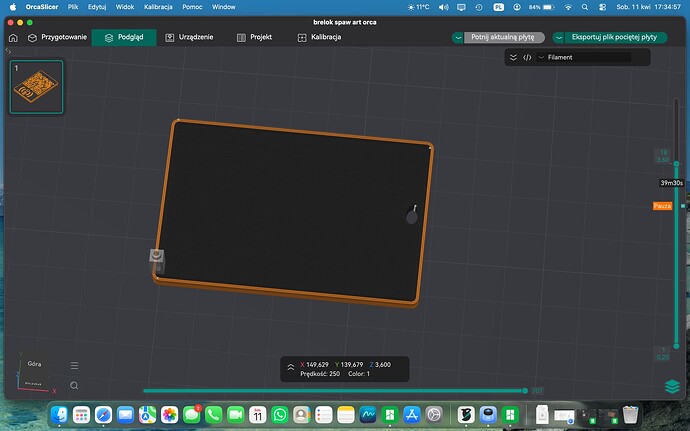Click Potnij aktualną płytę button

[503, 37]
